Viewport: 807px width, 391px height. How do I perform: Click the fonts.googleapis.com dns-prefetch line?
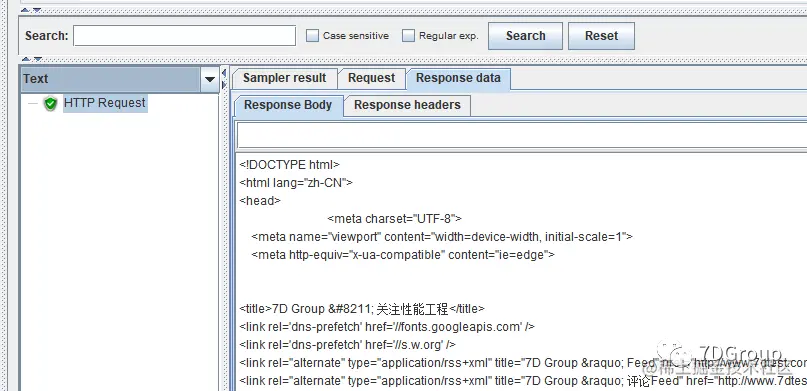pyautogui.click(x=387, y=327)
